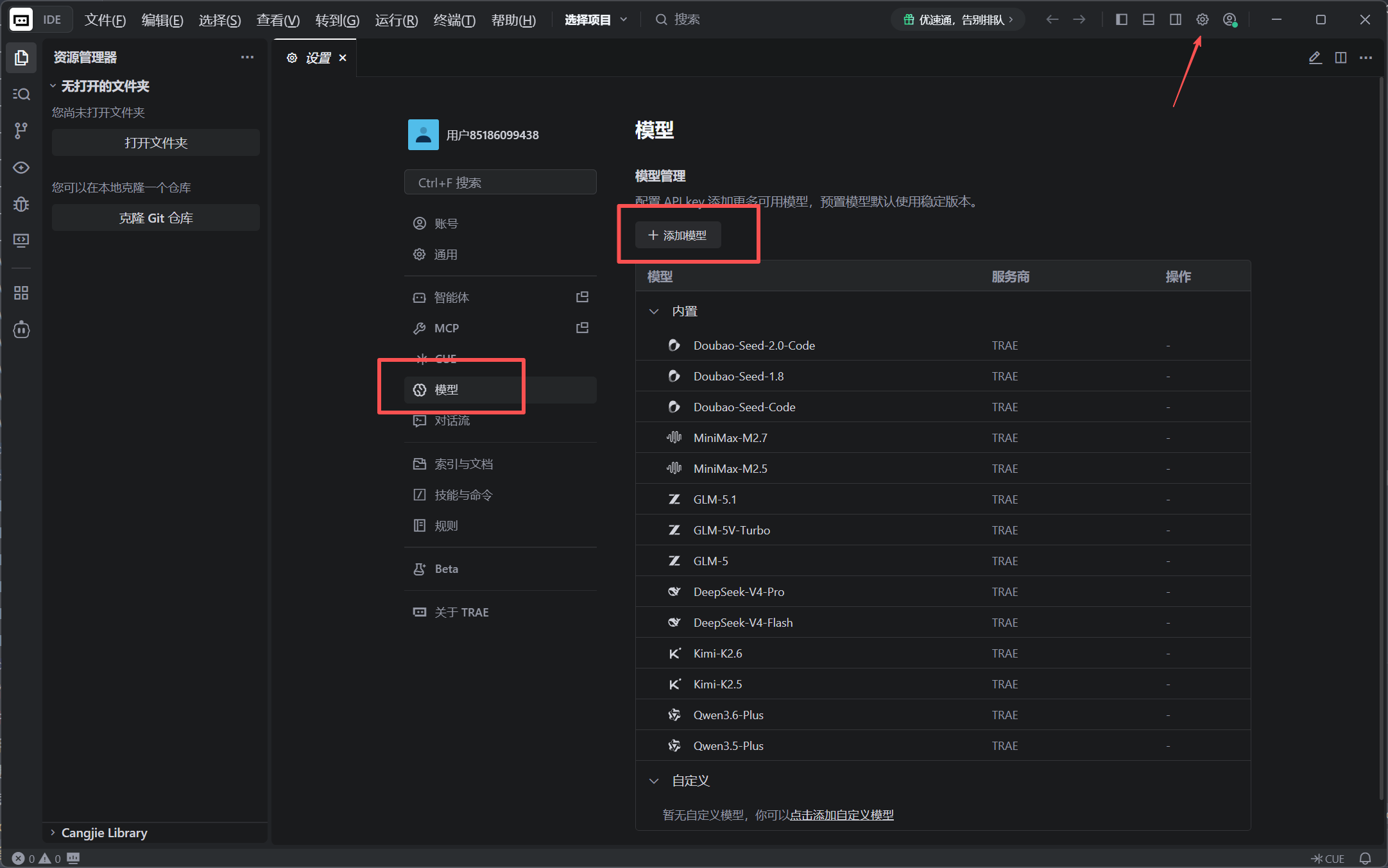Toggle the secondary side bar layout icon
Image resolution: width=1388 pixels, height=868 pixels.
pos(1175,20)
